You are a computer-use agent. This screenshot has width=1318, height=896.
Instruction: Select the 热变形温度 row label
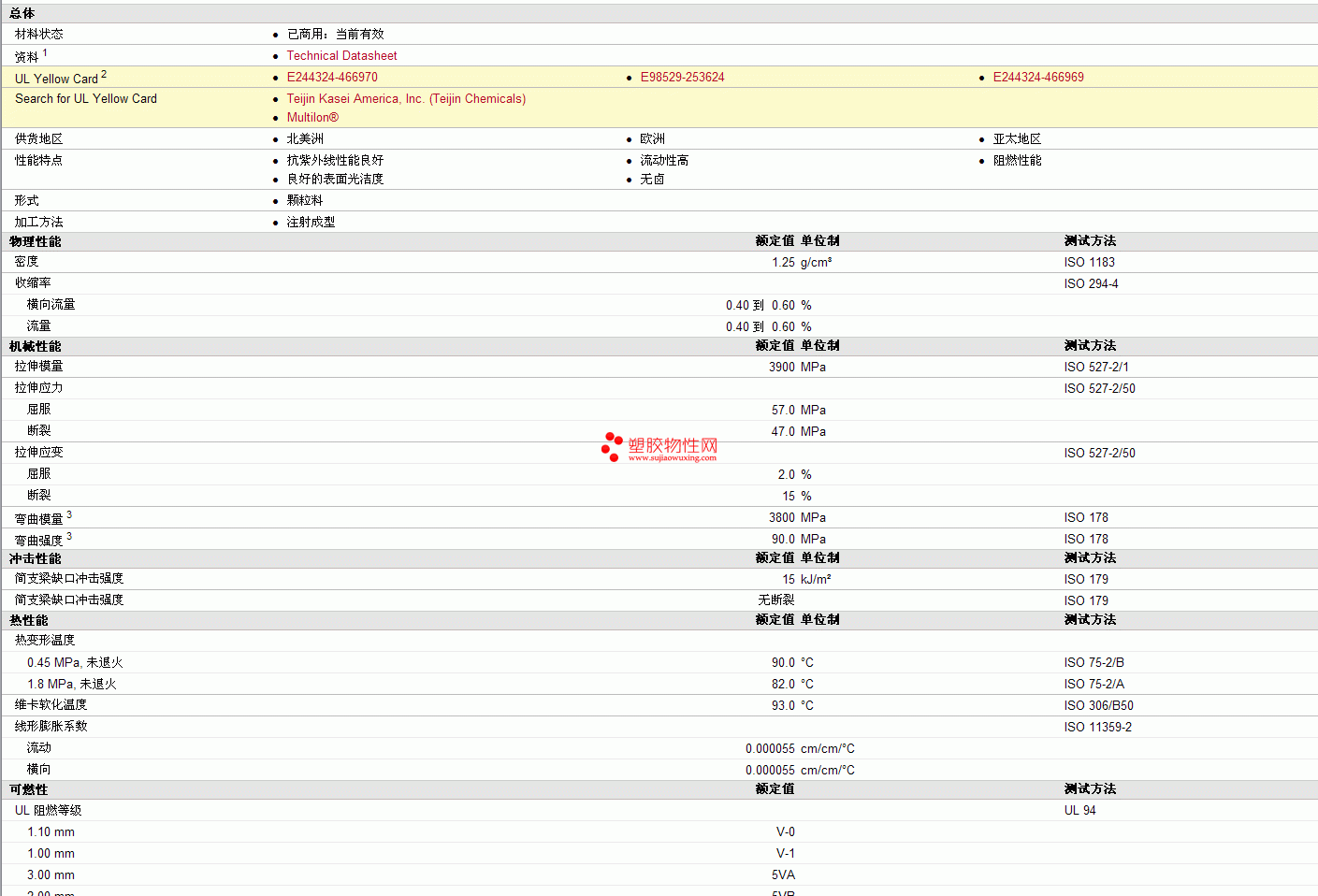tap(45, 641)
